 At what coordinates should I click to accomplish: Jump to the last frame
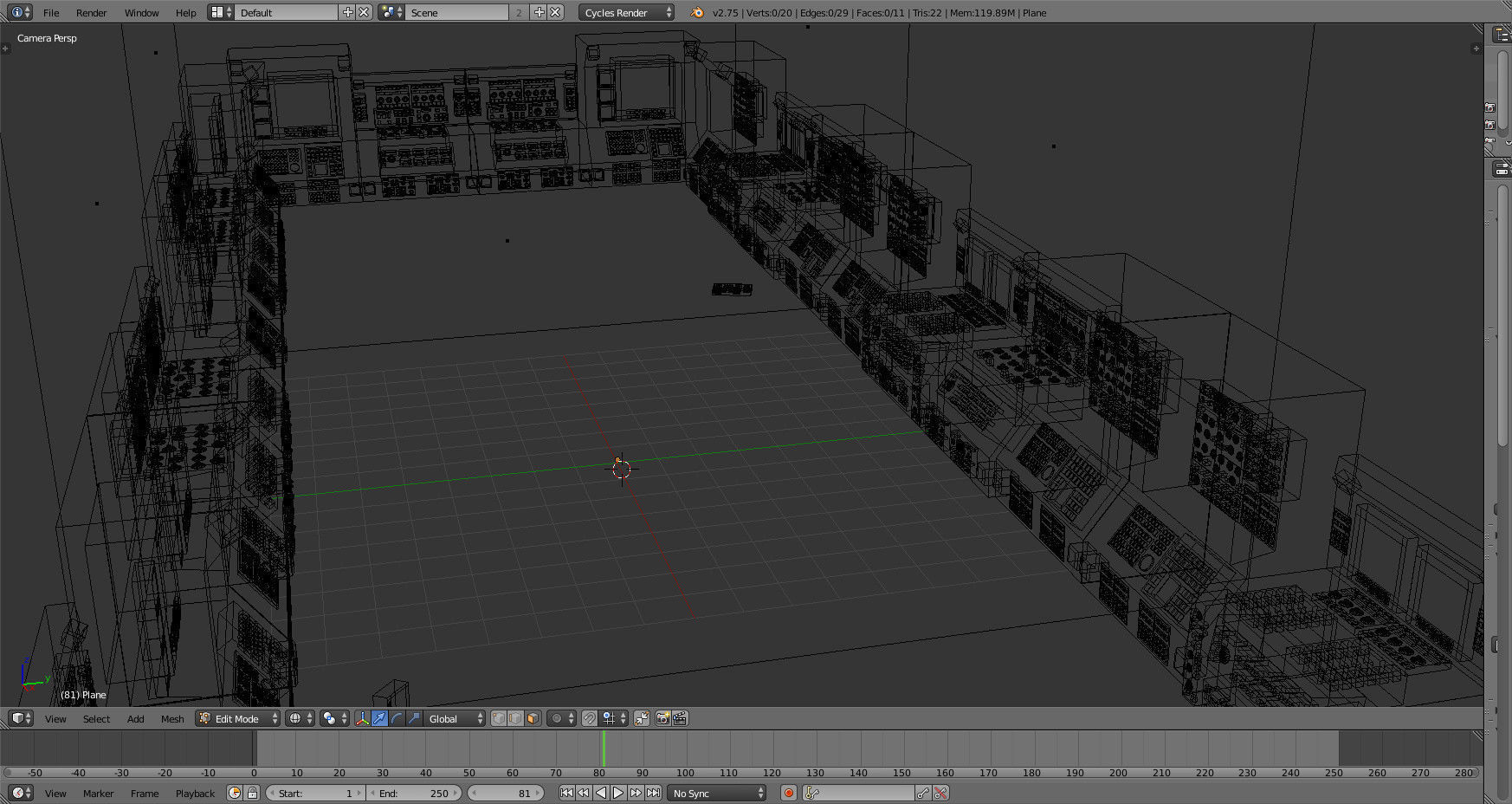click(653, 793)
